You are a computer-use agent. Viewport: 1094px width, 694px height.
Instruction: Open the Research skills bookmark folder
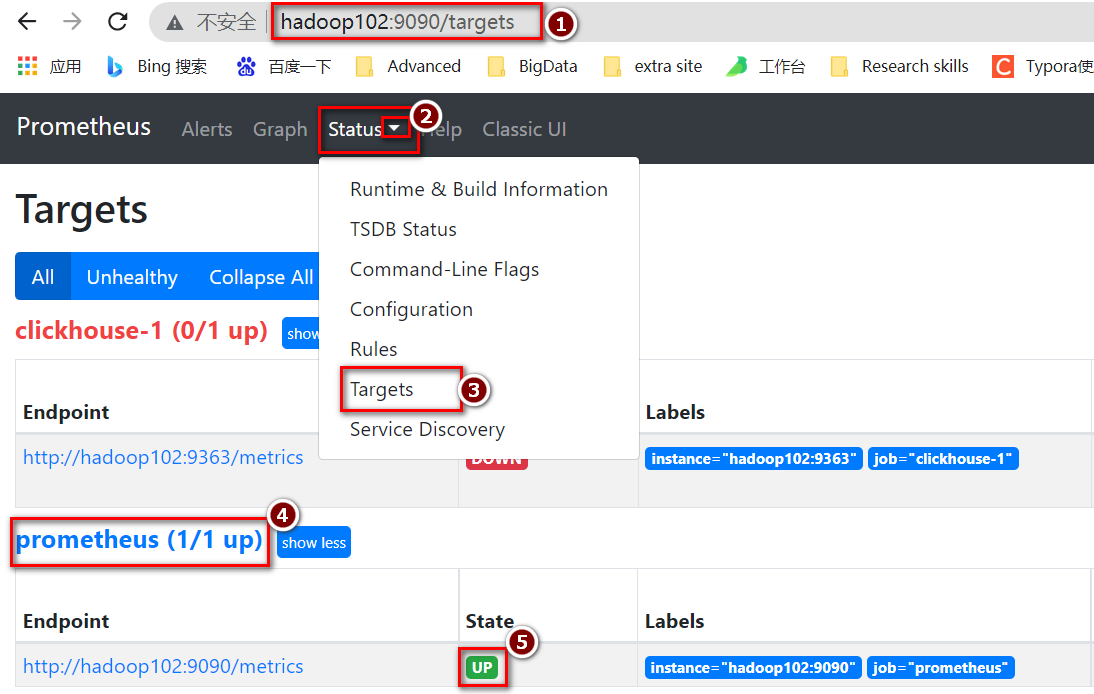899,66
